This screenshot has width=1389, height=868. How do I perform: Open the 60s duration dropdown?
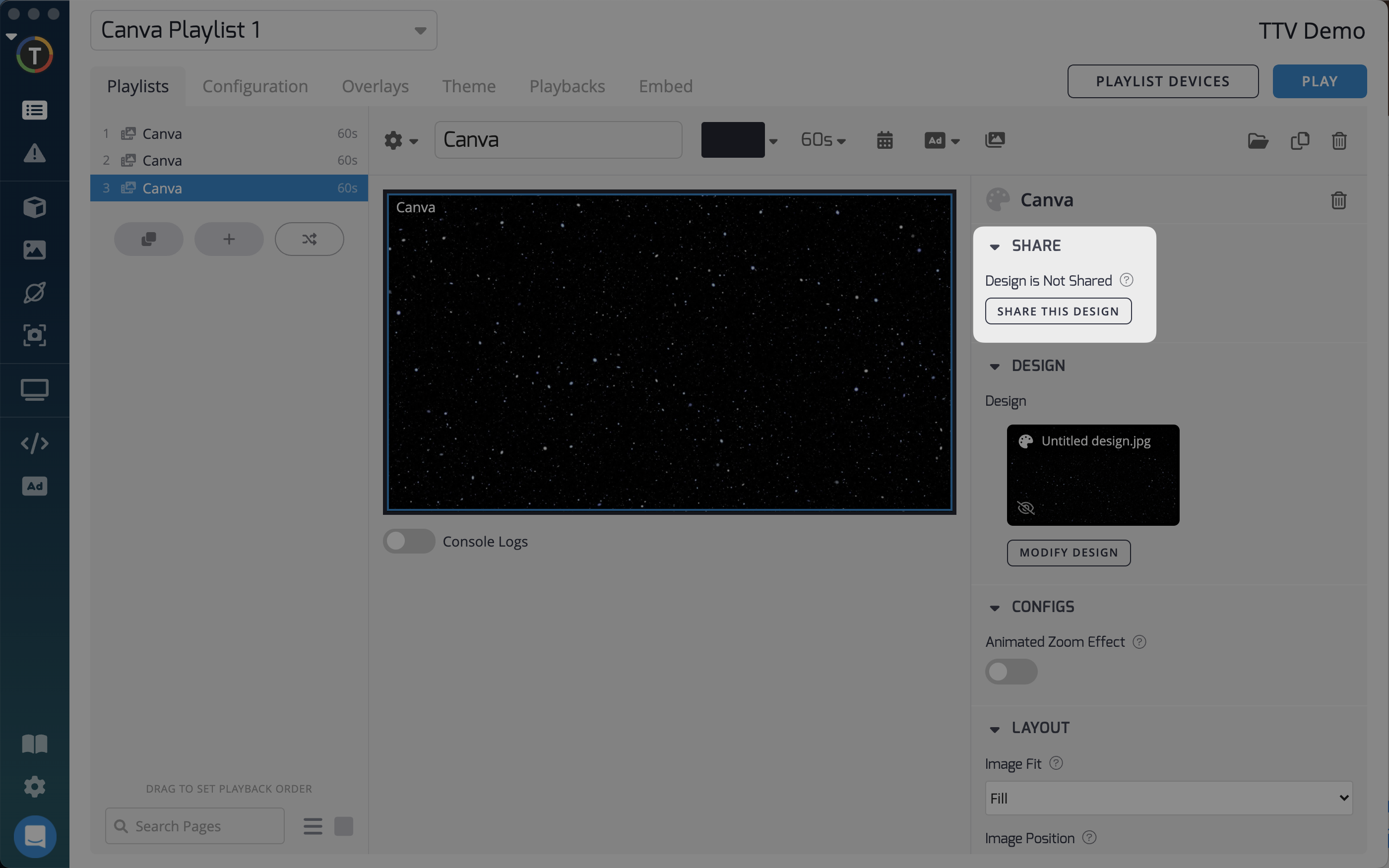tap(822, 140)
